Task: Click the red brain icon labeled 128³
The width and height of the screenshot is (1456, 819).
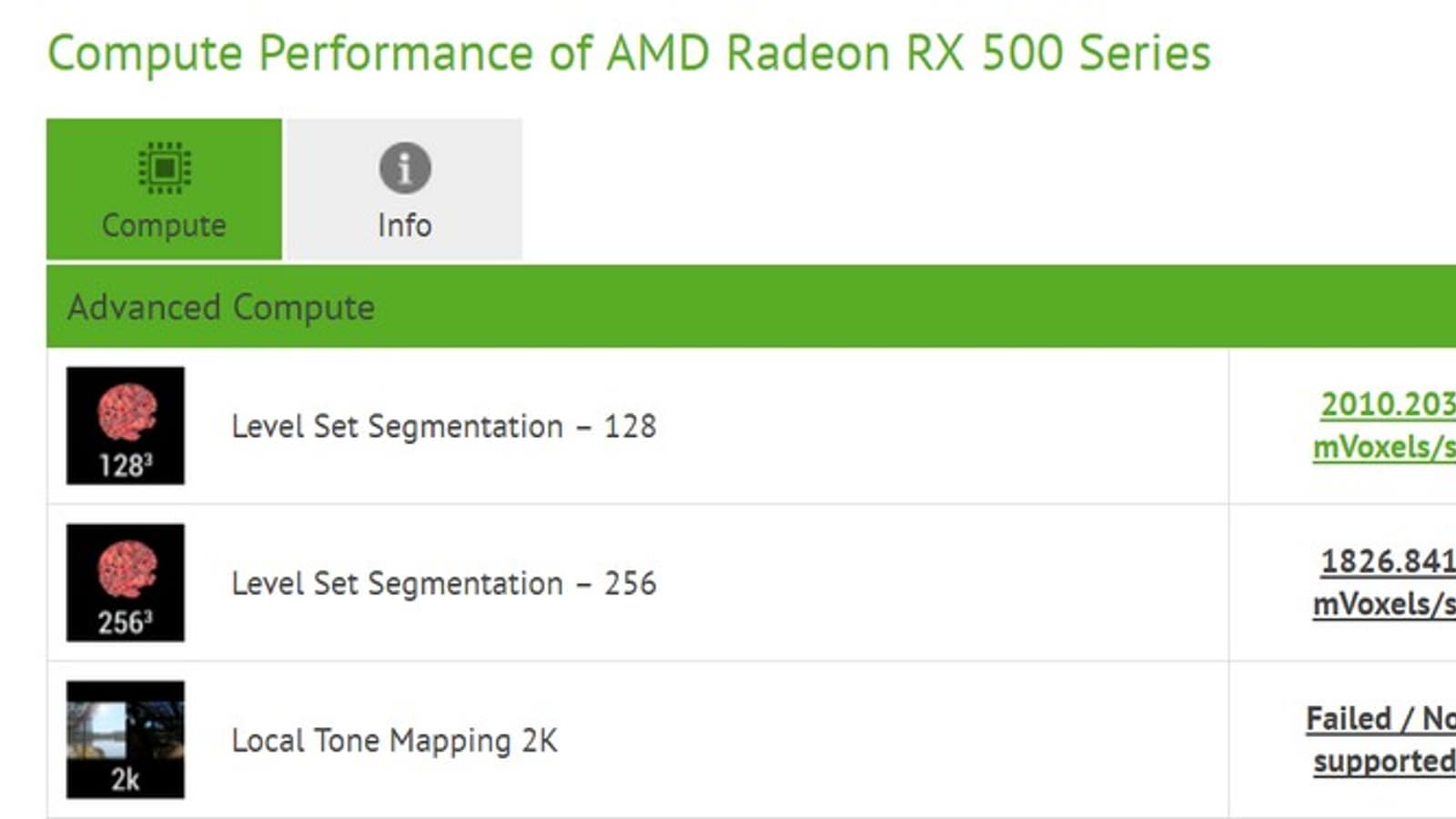Action: click(x=126, y=411)
